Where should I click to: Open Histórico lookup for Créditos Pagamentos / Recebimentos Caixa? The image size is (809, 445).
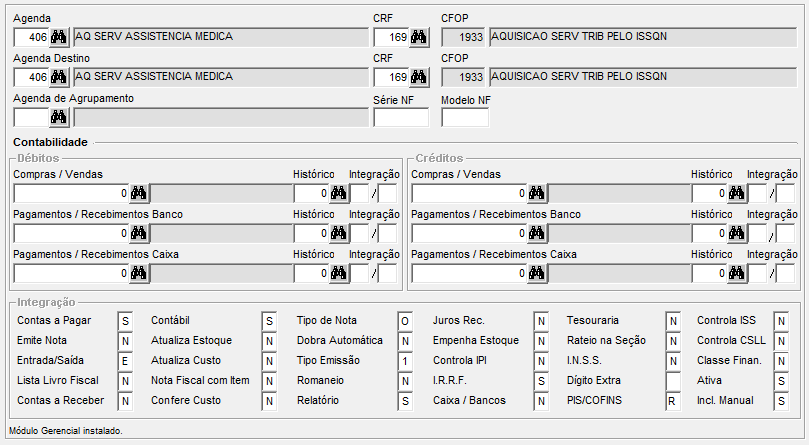click(x=737, y=273)
